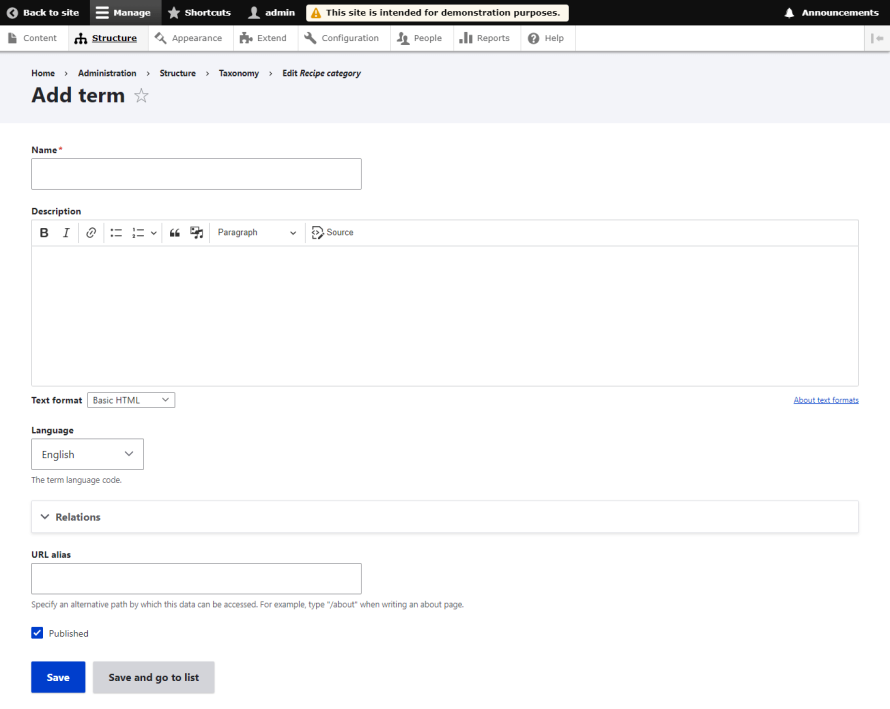Open the People admin tab
Viewport: 890px width, 709px height.
tap(420, 38)
